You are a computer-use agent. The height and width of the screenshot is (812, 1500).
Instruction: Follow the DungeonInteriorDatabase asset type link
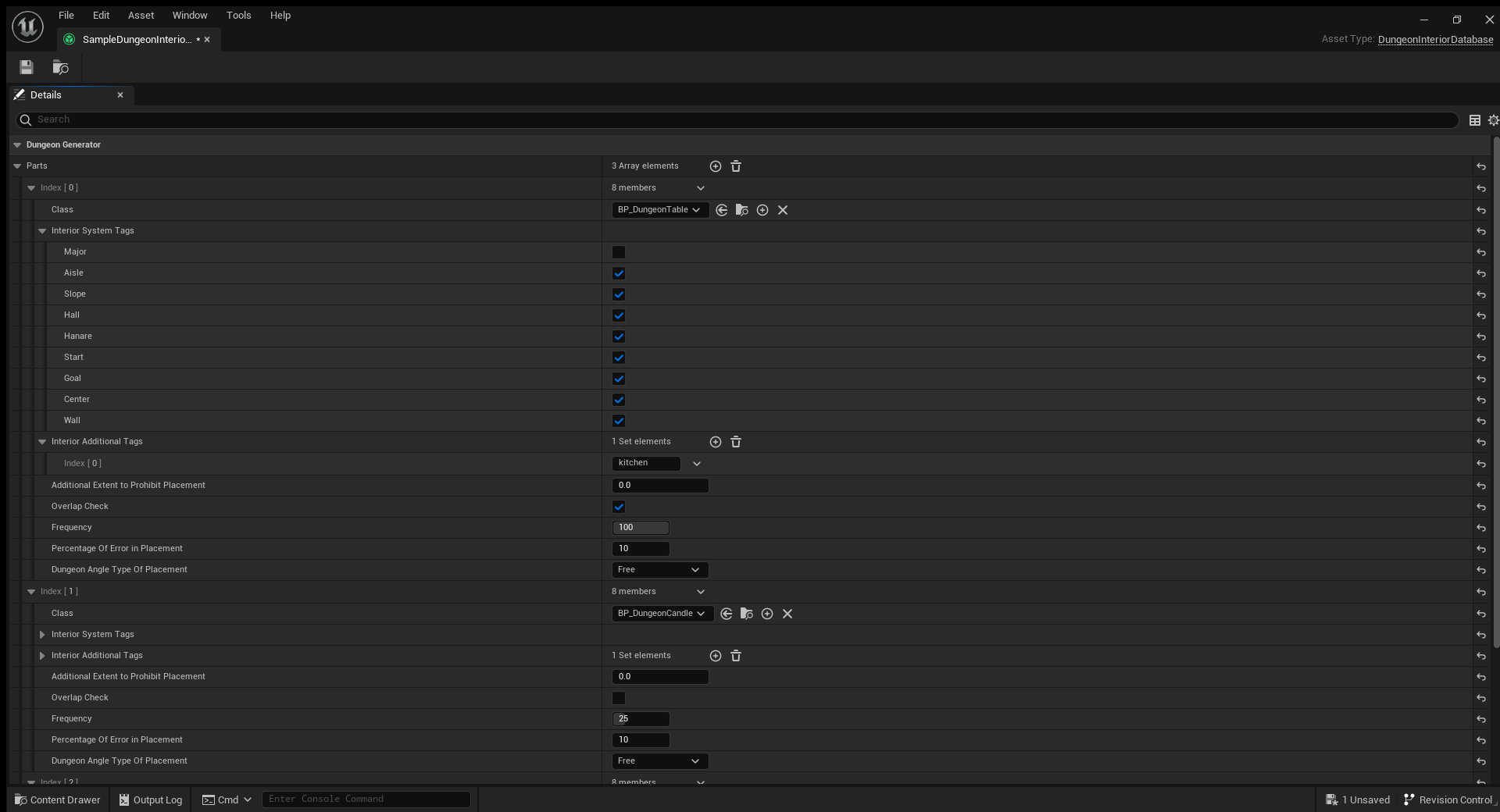(x=1436, y=40)
